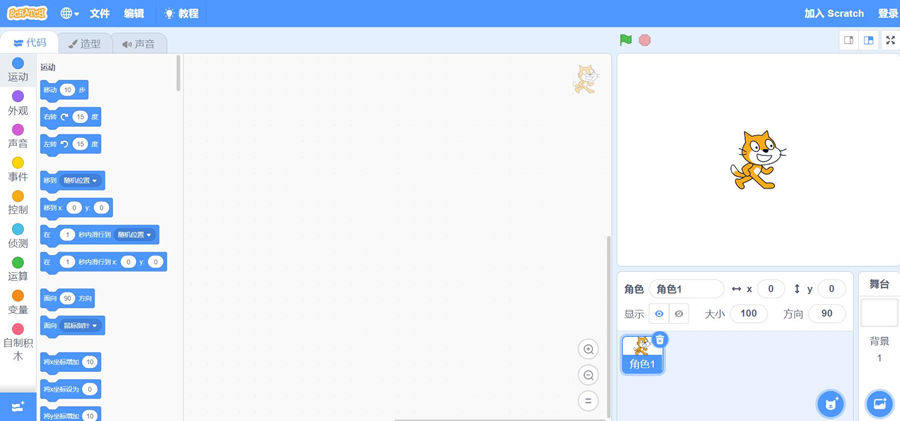Image resolution: width=900 pixels, height=421 pixels.
Task: Switch to small stage layout
Action: [x=848, y=40]
